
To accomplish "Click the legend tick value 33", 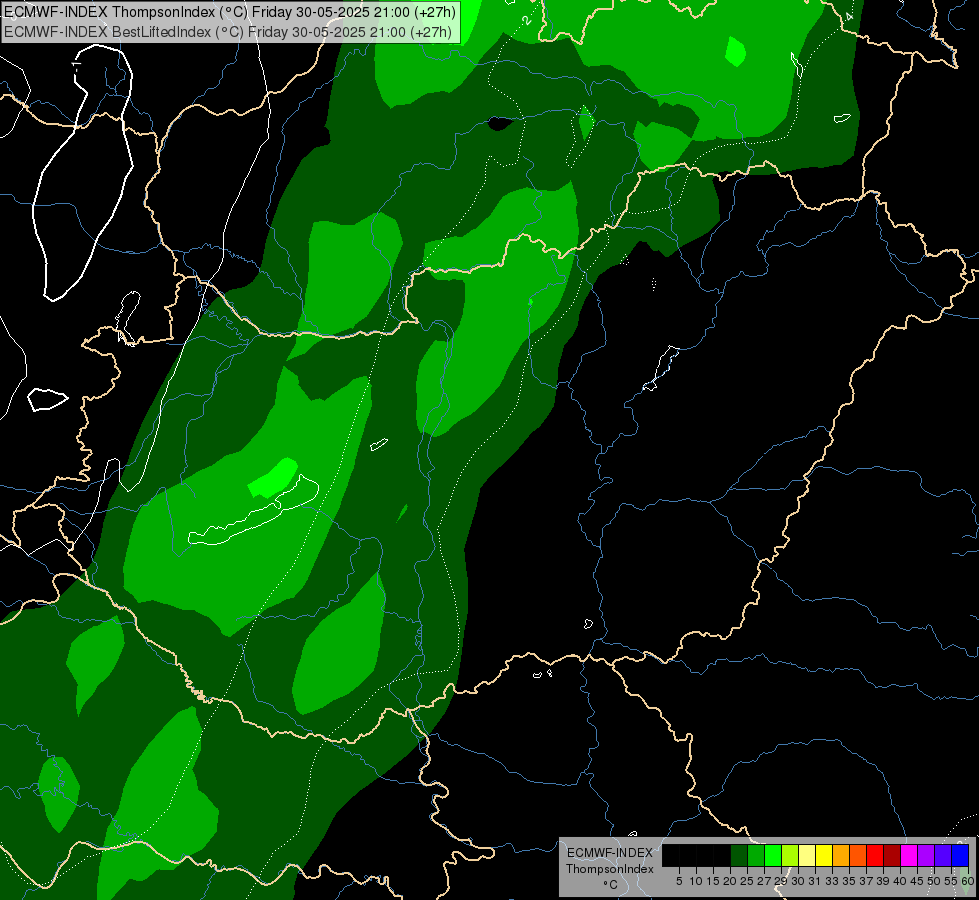I will 832,881.
